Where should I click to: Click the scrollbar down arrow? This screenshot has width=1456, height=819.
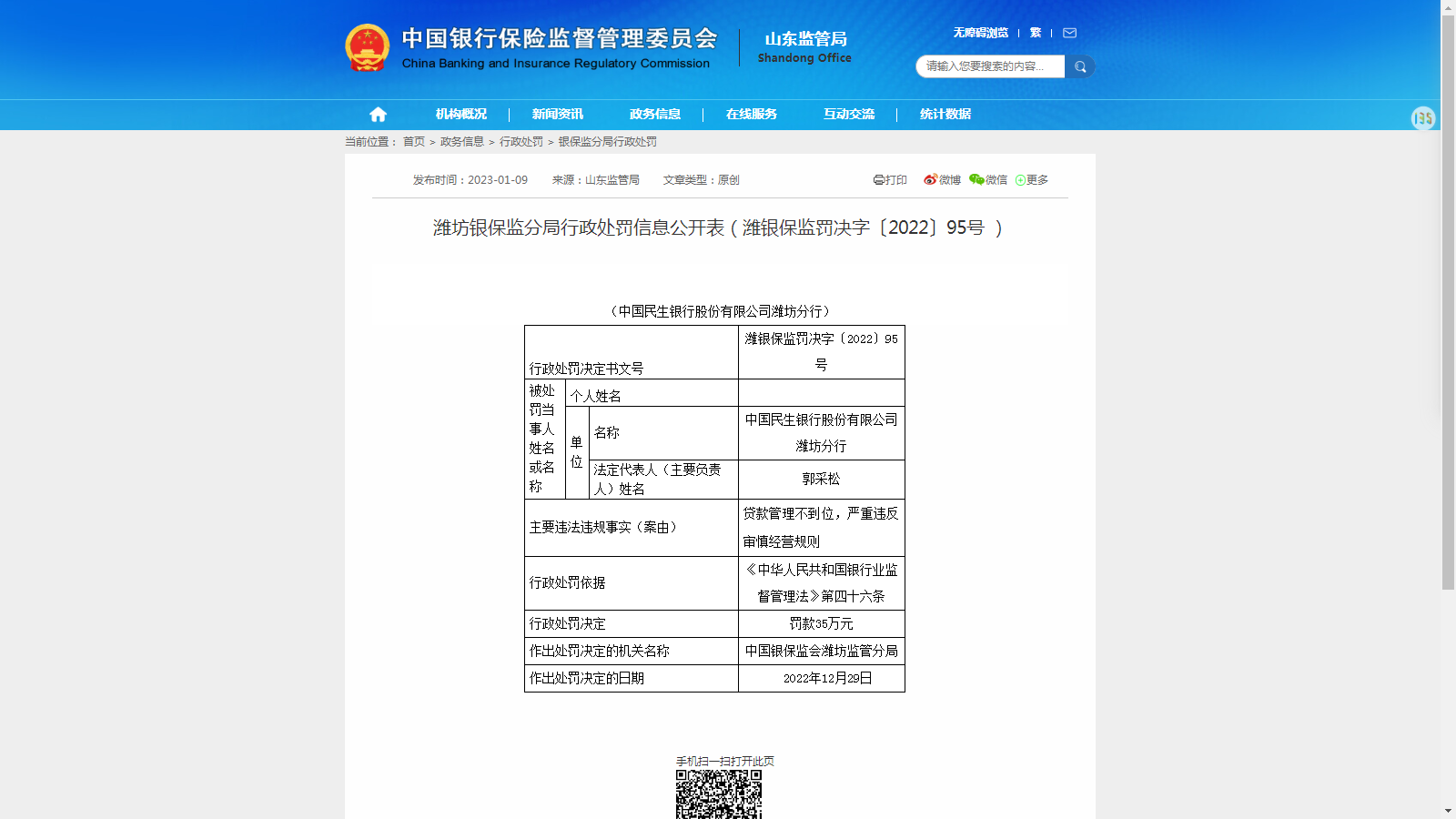(x=1448, y=811)
